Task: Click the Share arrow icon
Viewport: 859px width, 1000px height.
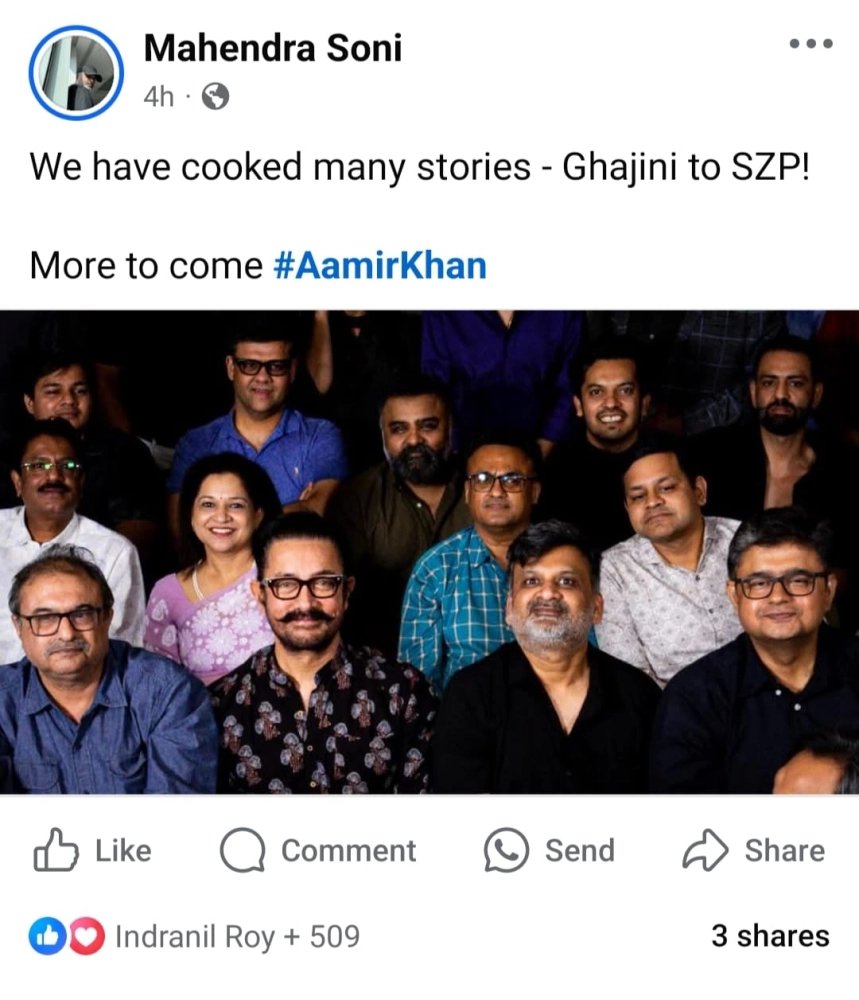Action: [704, 851]
